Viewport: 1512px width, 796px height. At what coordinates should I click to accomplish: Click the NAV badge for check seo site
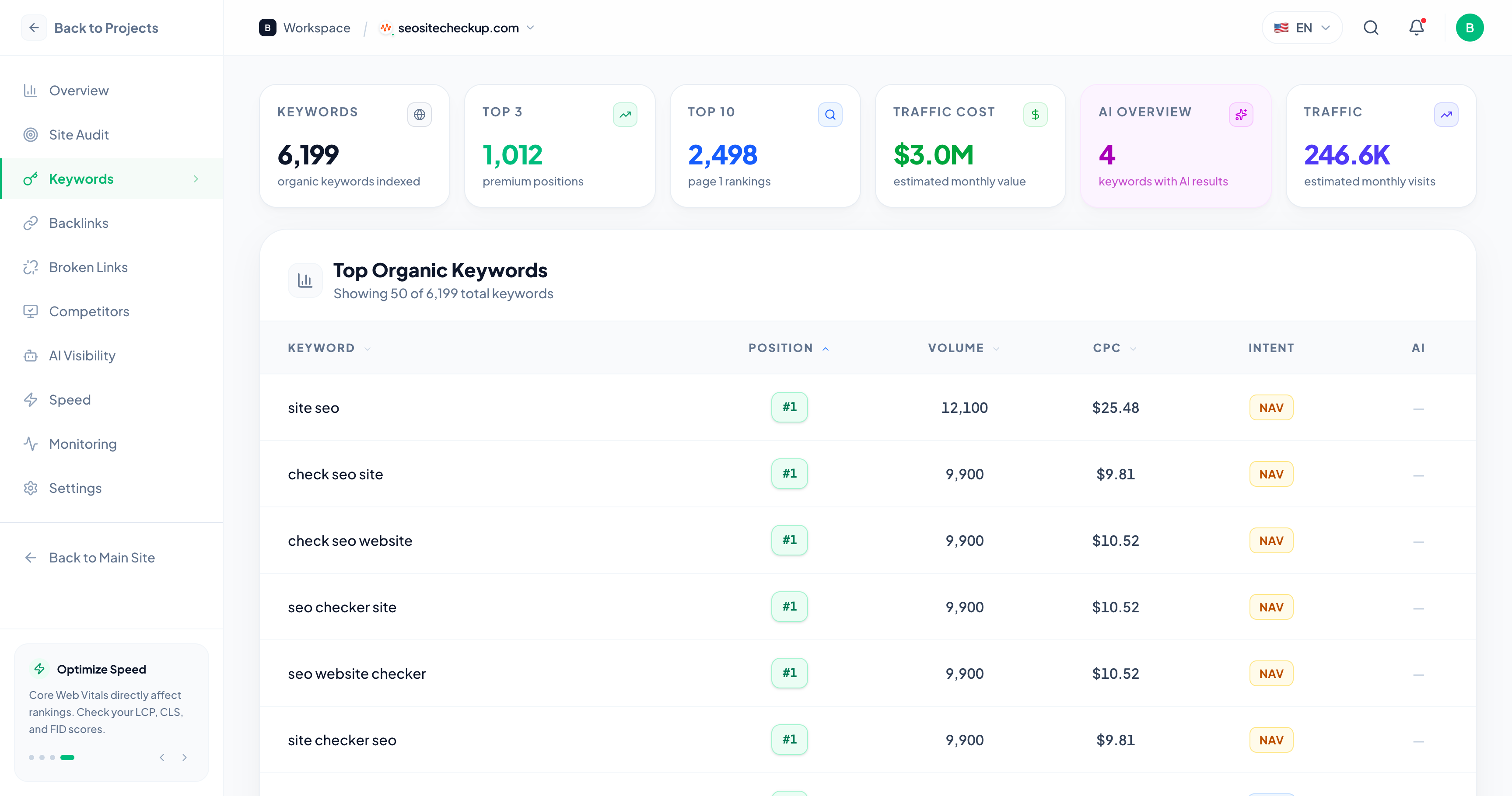point(1271,474)
